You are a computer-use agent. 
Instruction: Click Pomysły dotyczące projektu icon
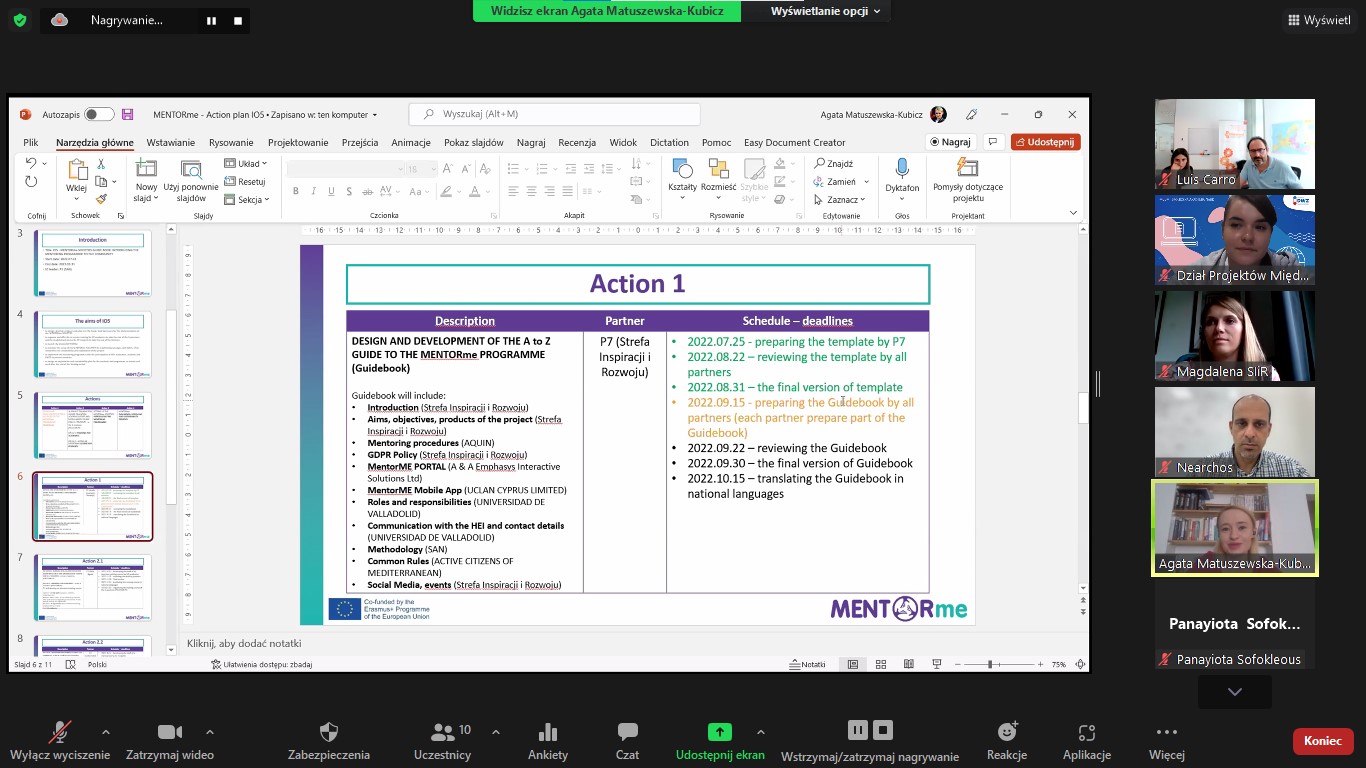pos(967,168)
